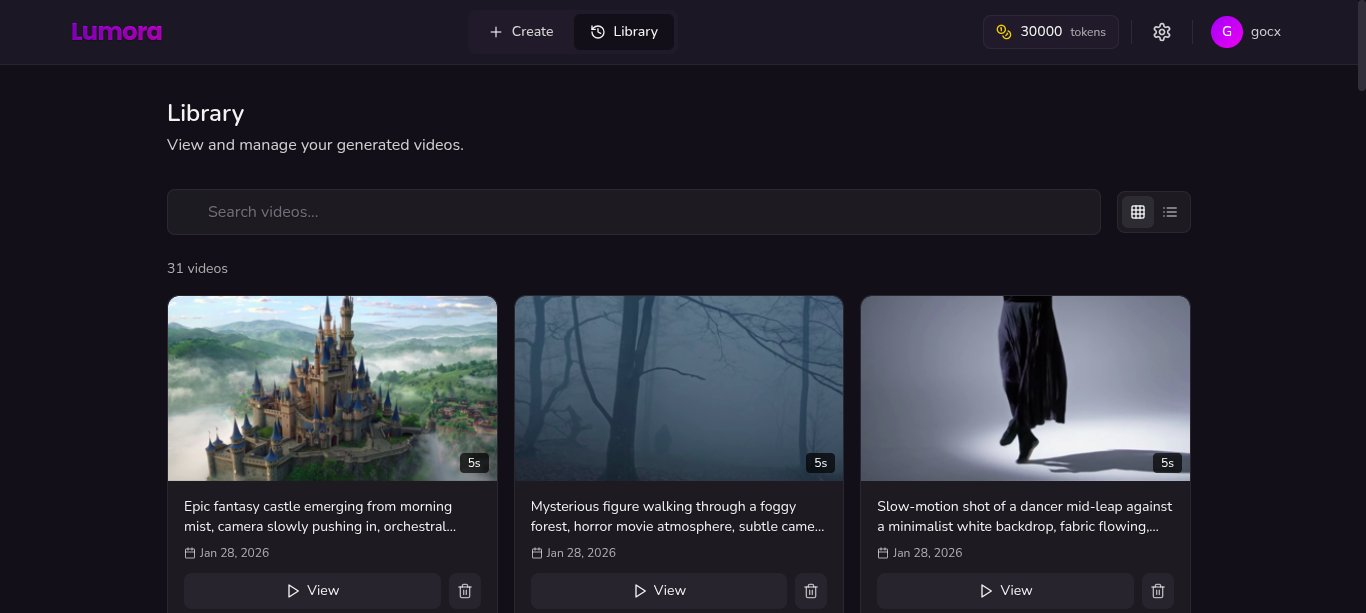
Task: Select the Library tab
Action: (x=624, y=32)
